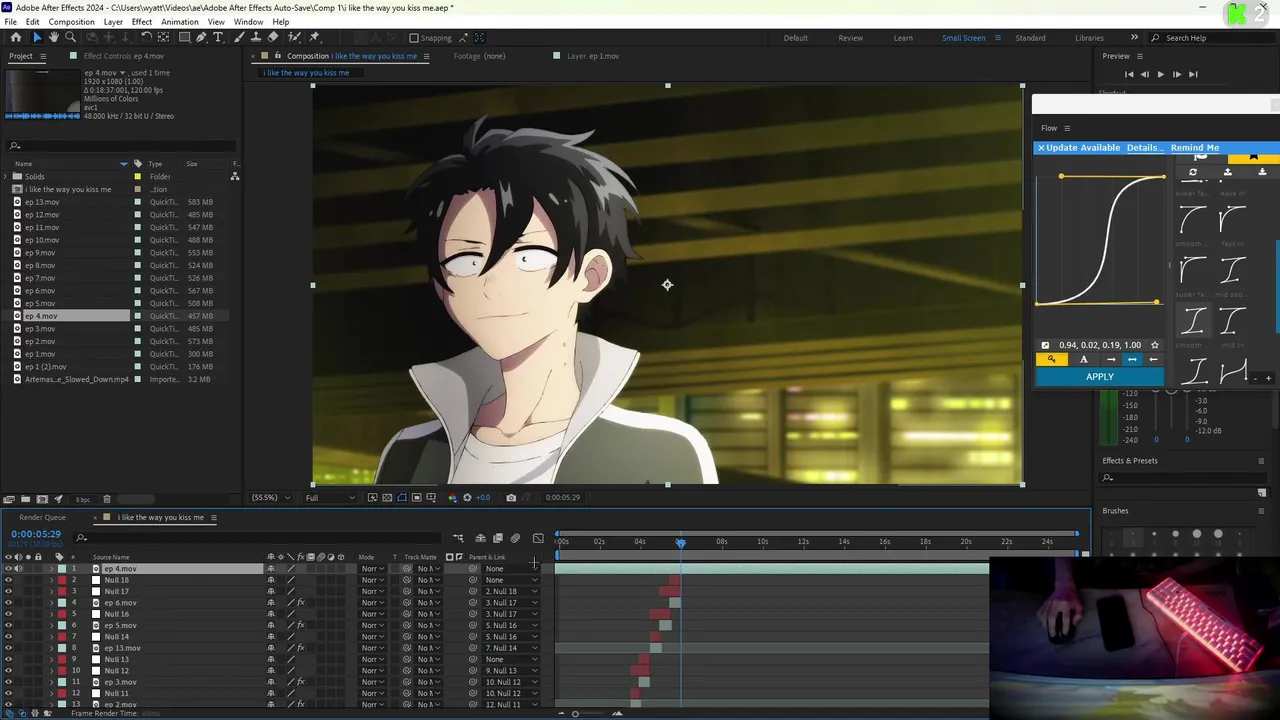Play the preview with Play button
1280x720 pixels.
[x=1160, y=74]
